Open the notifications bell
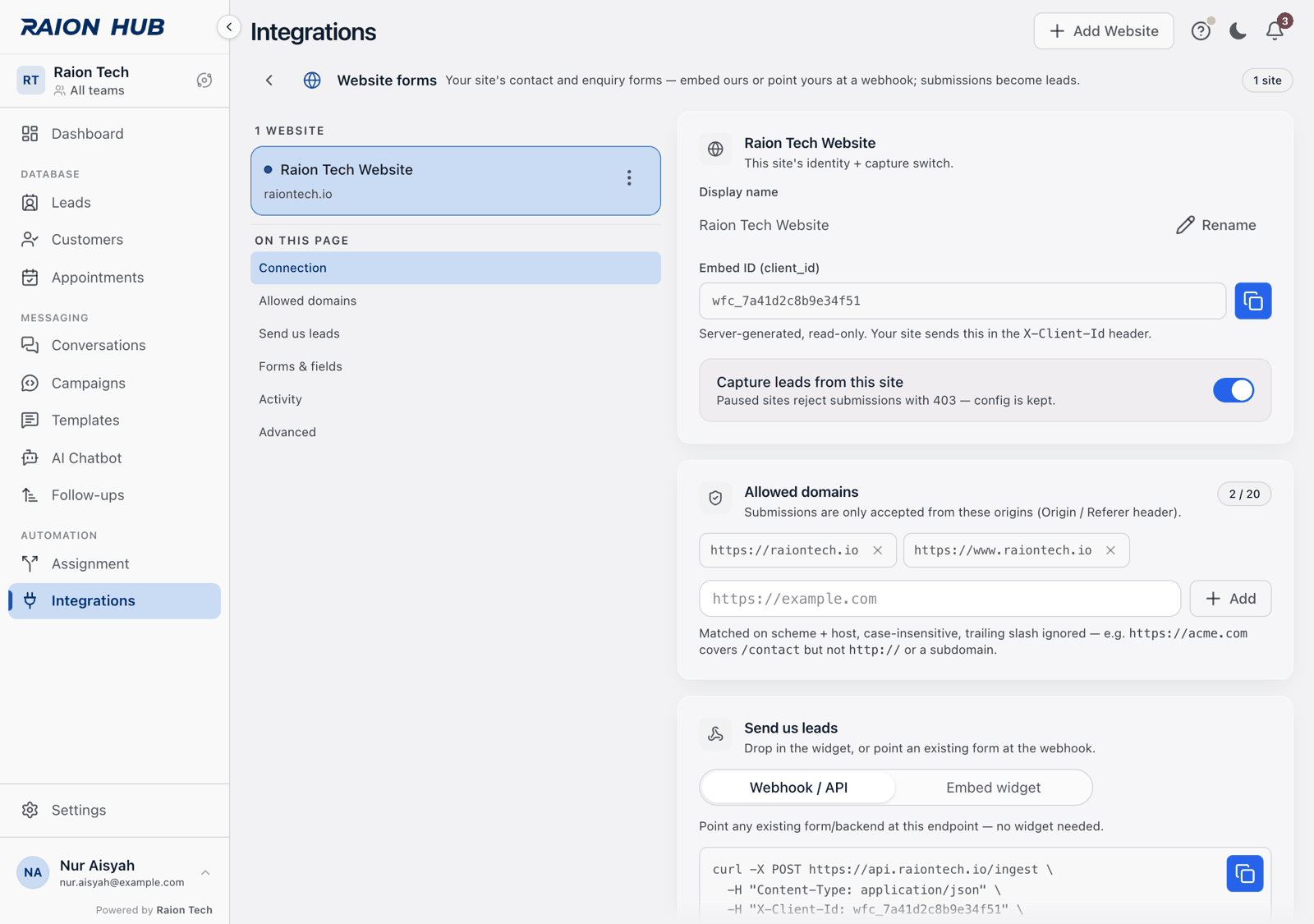Screen dimensions: 1314x924 (x=1275, y=30)
